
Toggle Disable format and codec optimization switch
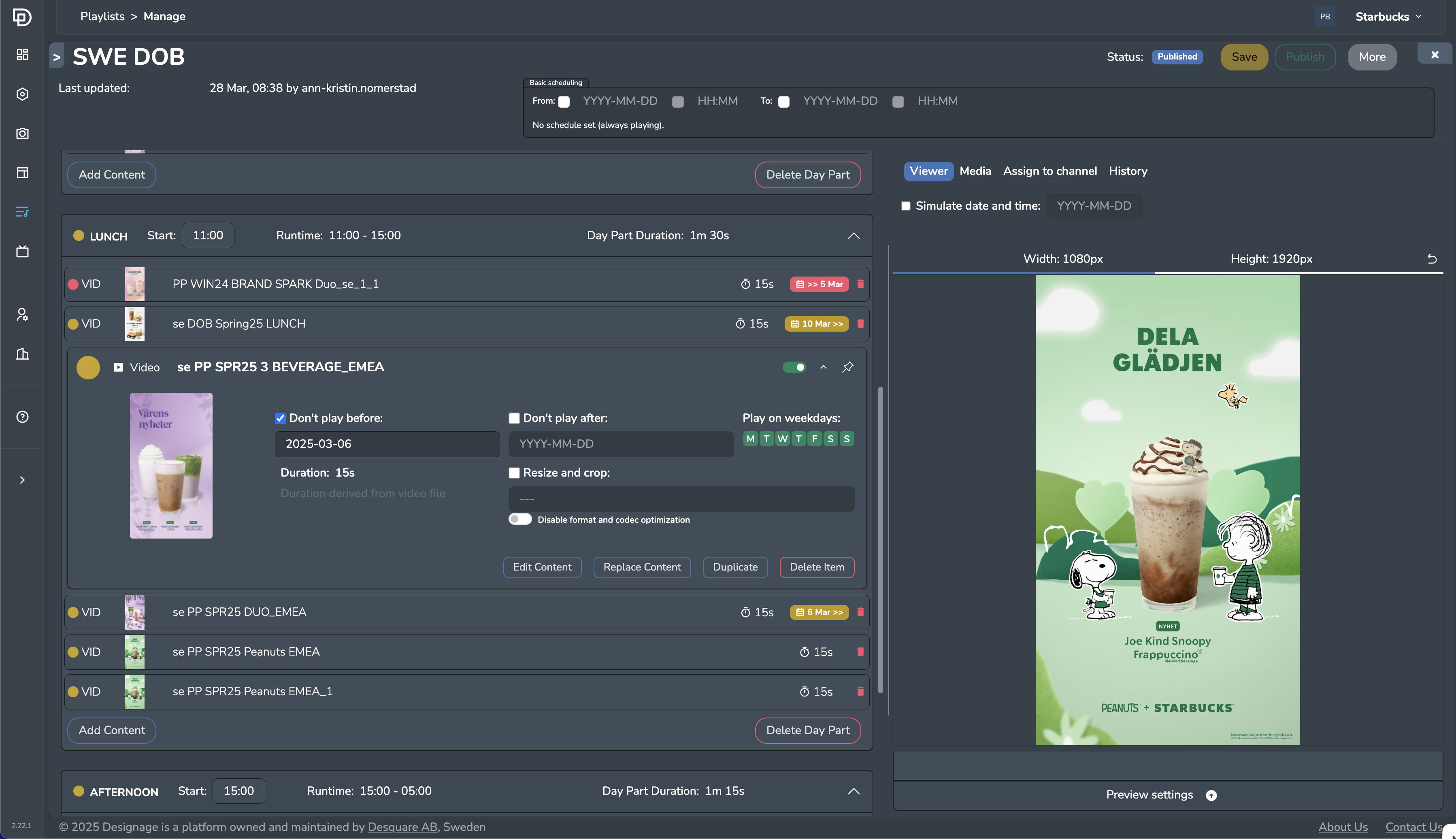coord(520,519)
